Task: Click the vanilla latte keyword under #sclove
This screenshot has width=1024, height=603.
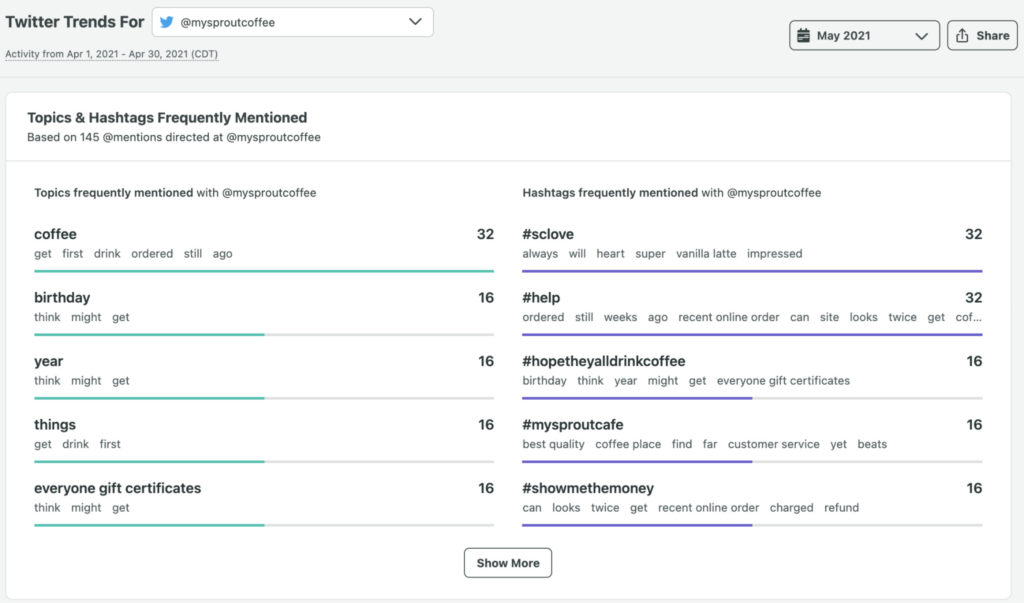Action: pyautogui.click(x=705, y=254)
